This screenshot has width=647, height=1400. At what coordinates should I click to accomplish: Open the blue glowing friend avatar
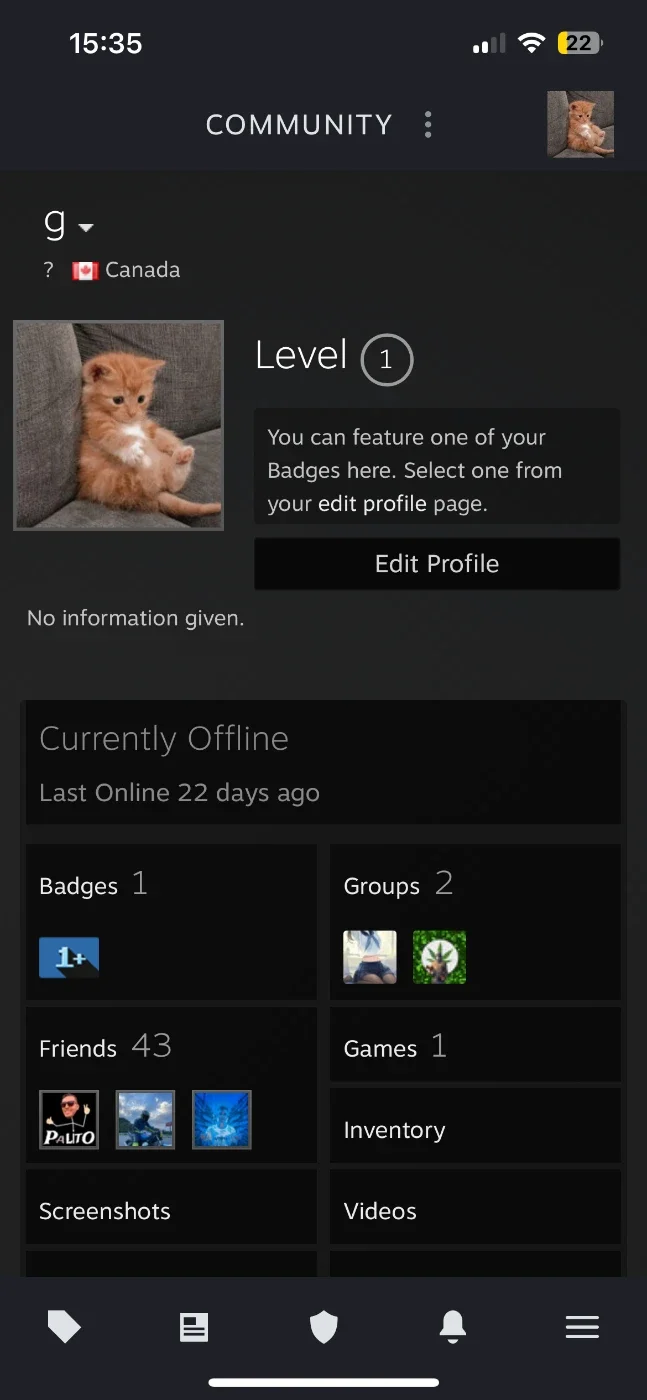pyautogui.click(x=221, y=1120)
